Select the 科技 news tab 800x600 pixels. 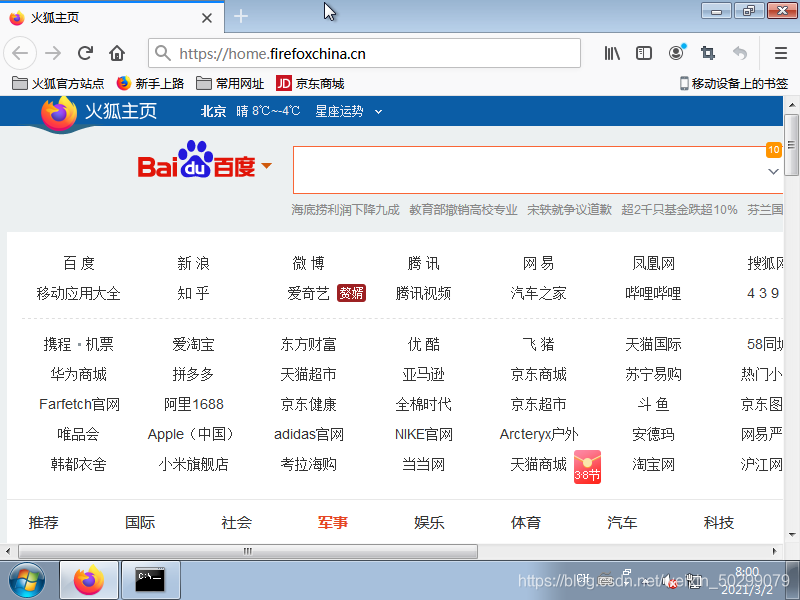[718, 522]
